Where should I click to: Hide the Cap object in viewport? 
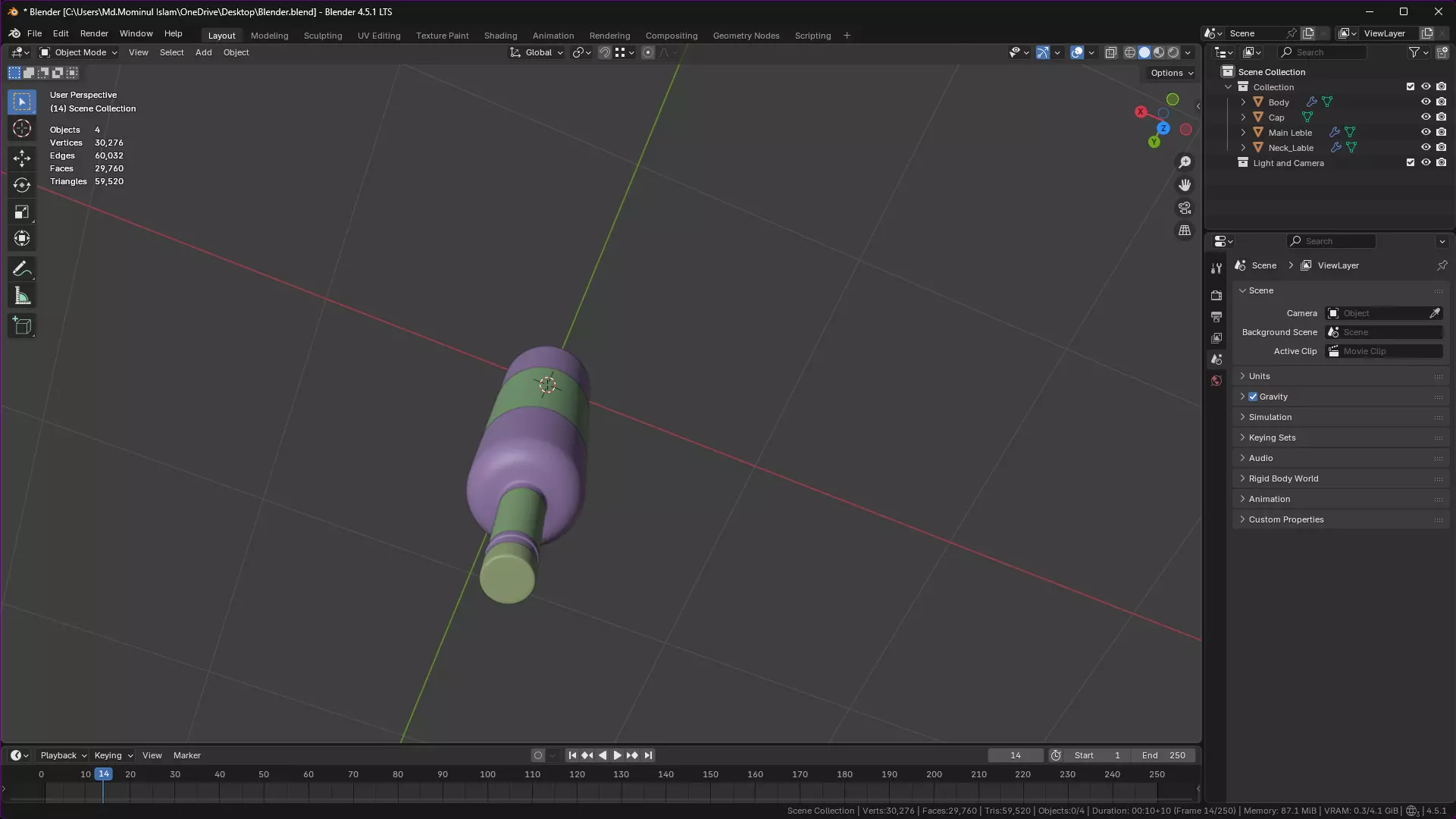(x=1426, y=117)
